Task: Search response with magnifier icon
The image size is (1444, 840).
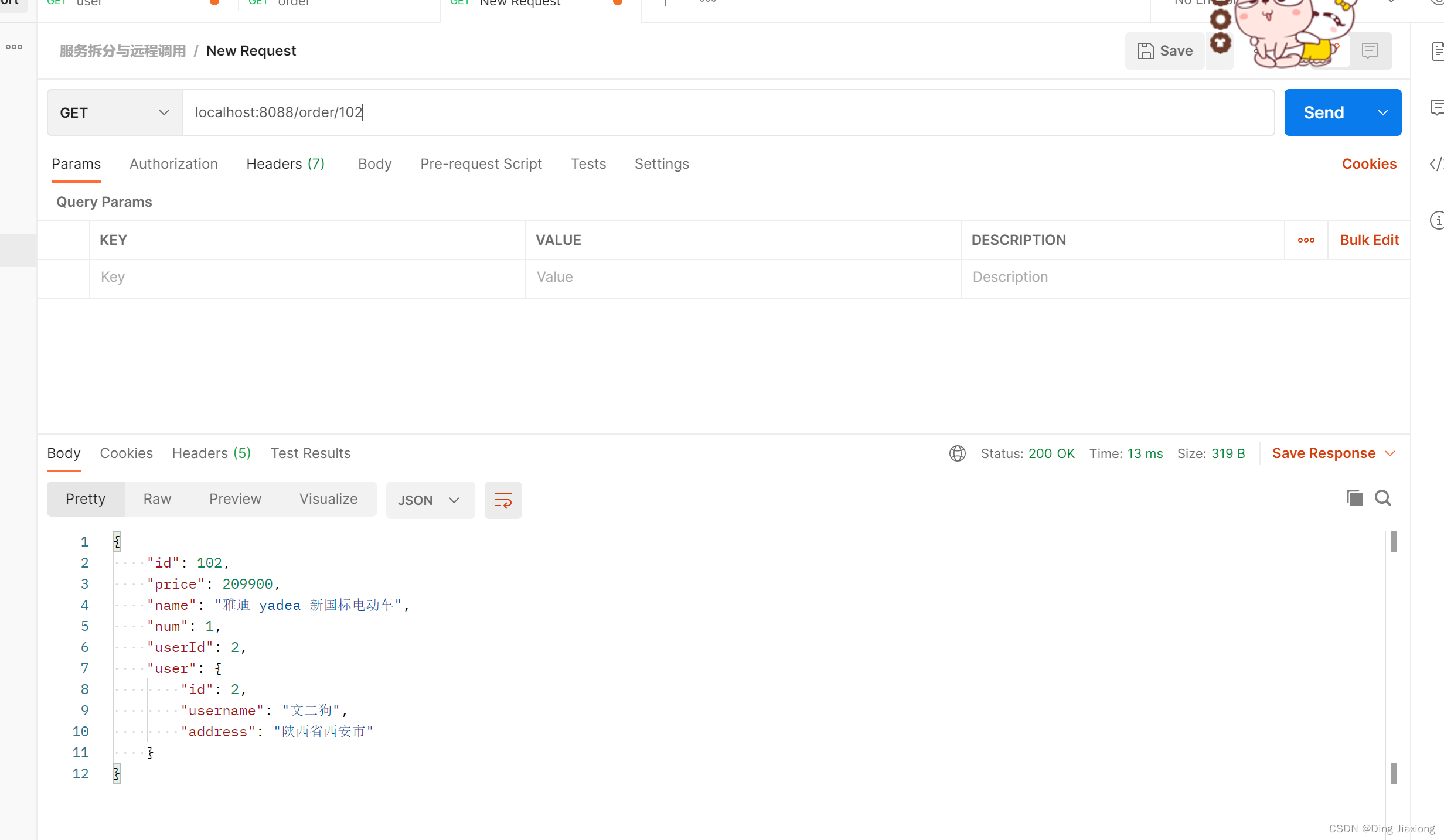Action: 1383,498
